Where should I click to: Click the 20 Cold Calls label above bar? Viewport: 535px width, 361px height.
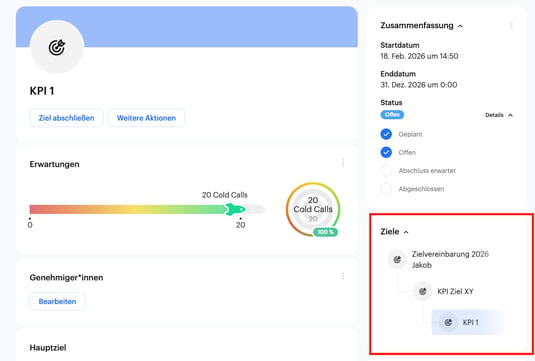point(225,195)
